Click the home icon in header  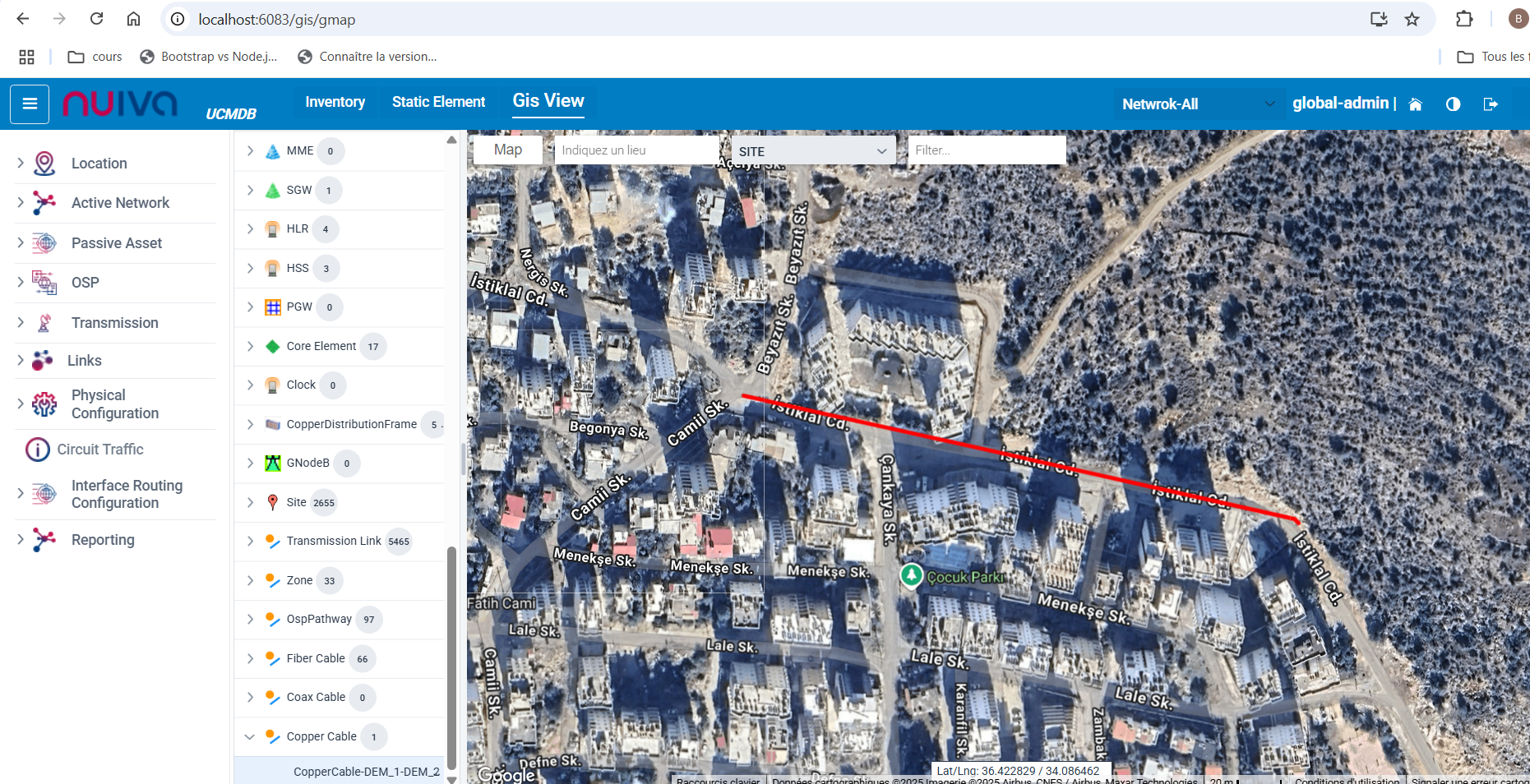(x=1415, y=104)
